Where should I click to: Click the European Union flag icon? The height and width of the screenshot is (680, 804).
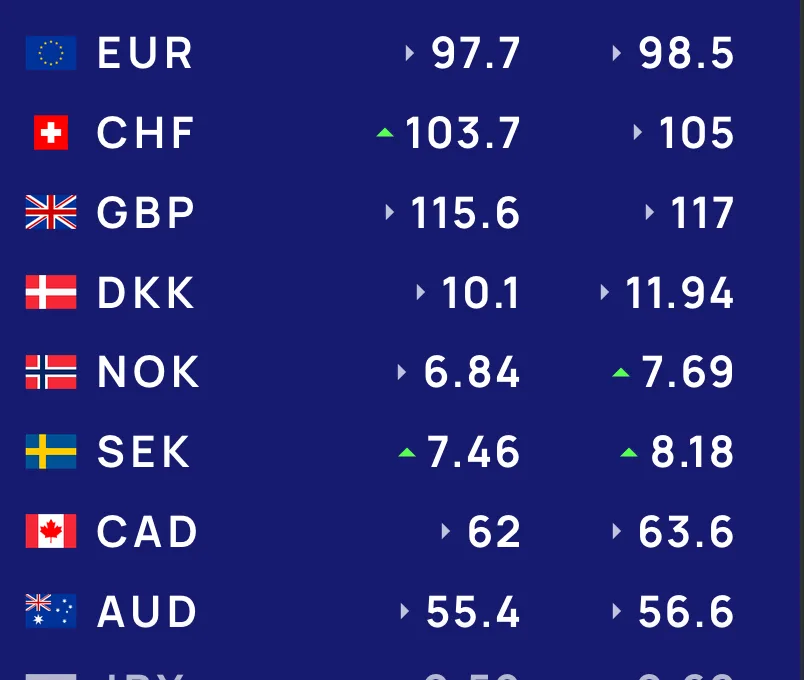click(x=51, y=53)
